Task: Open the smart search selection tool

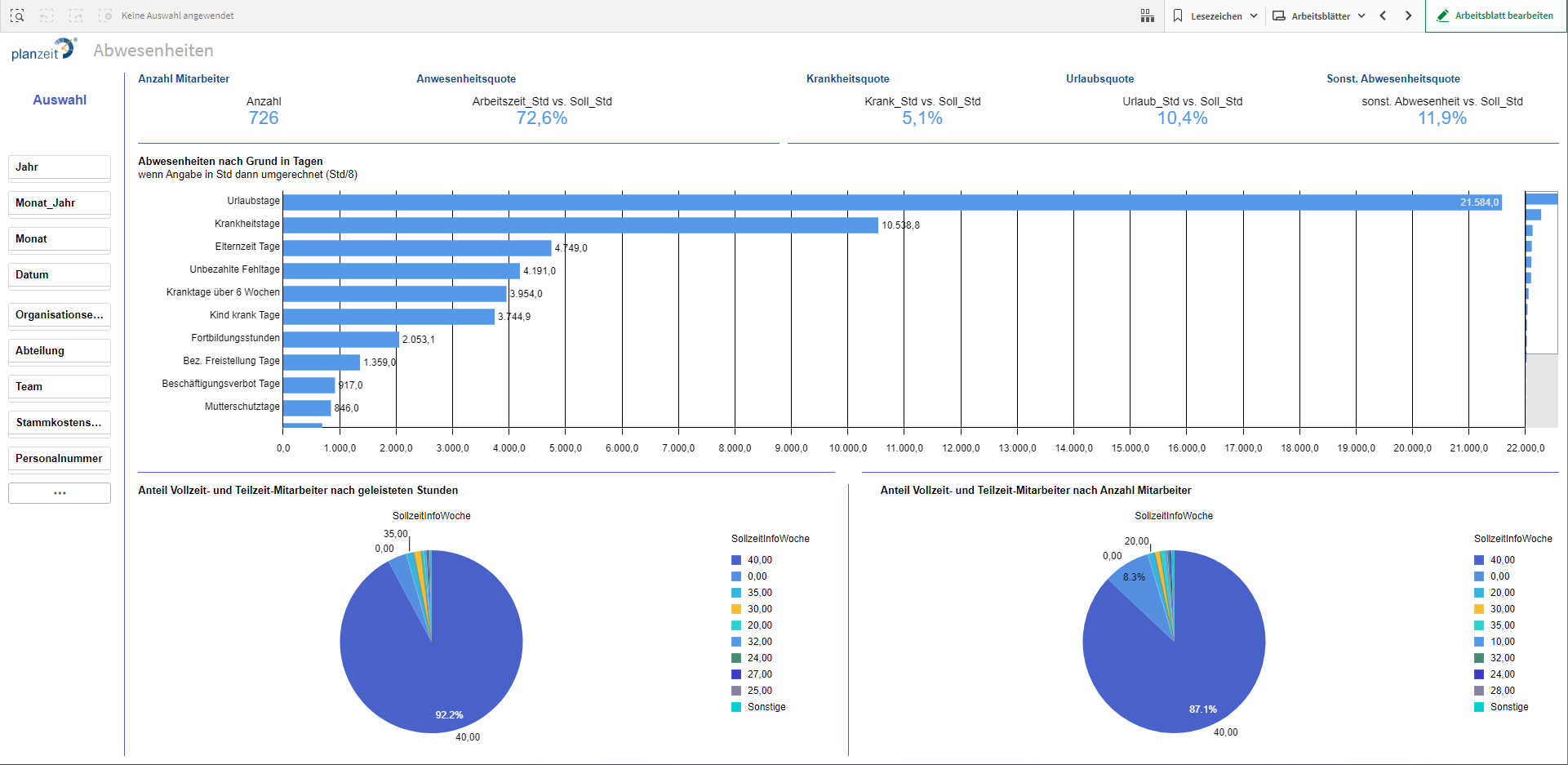Action: point(17,16)
